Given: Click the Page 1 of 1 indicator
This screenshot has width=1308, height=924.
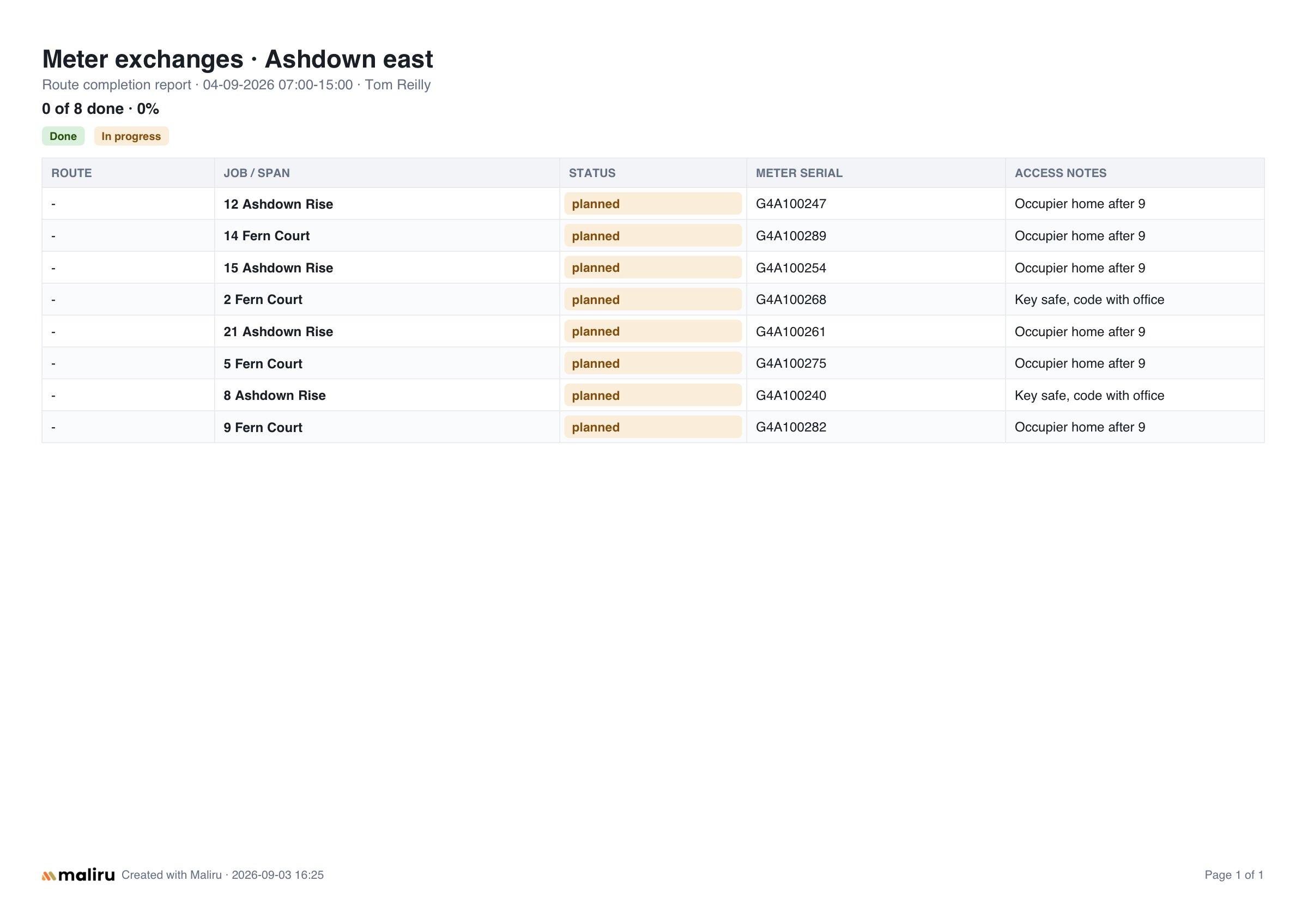Looking at the screenshot, I should pos(1234,875).
